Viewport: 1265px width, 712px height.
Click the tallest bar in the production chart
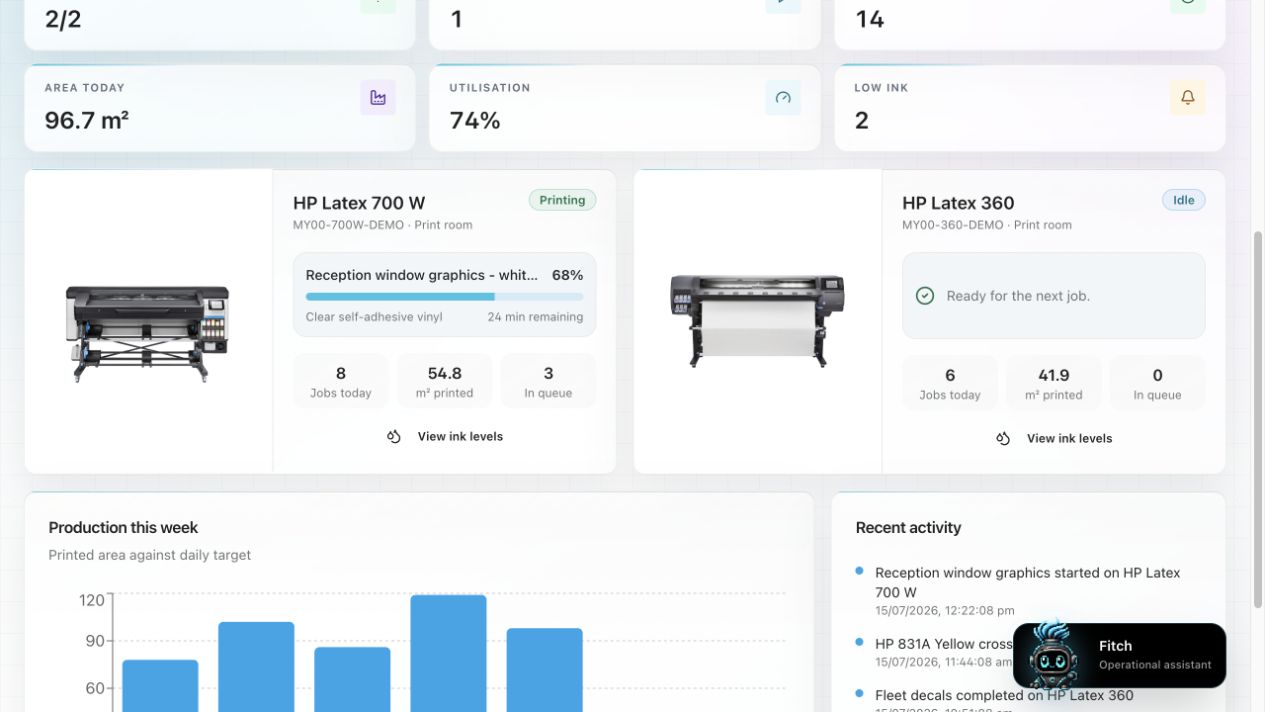448,654
